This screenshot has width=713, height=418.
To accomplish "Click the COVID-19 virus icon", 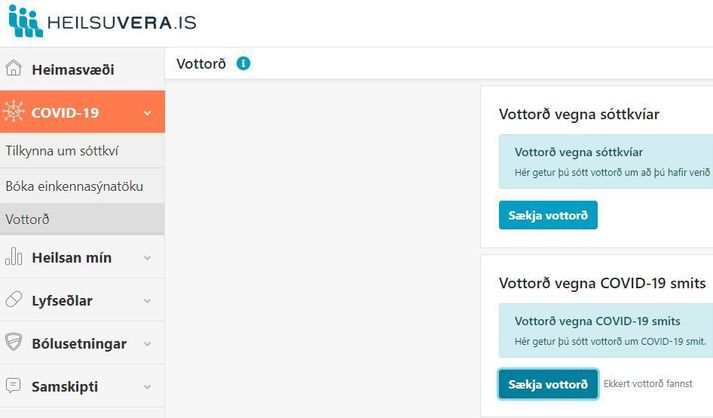I will click(14, 111).
